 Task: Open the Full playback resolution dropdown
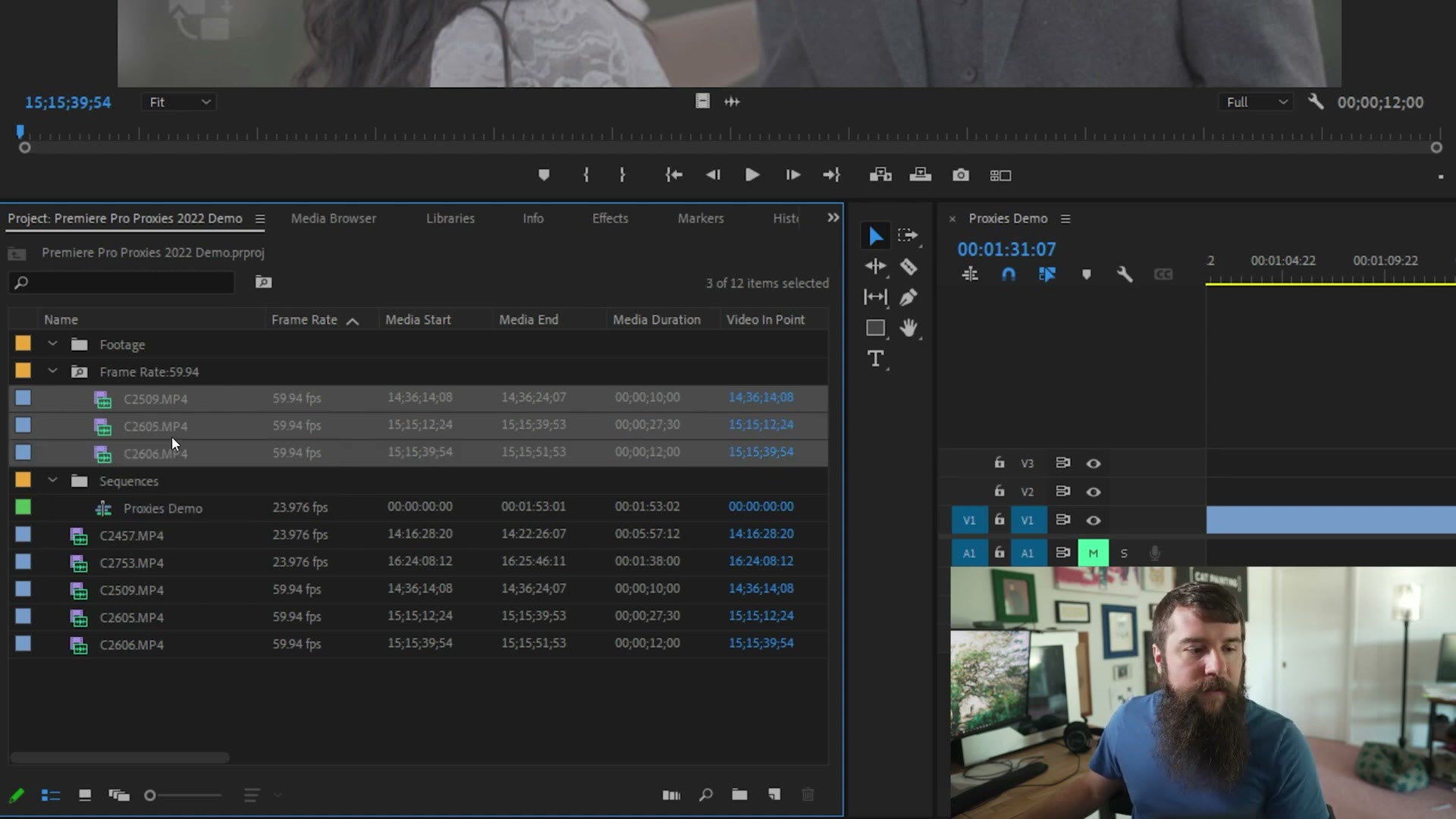[1257, 102]
